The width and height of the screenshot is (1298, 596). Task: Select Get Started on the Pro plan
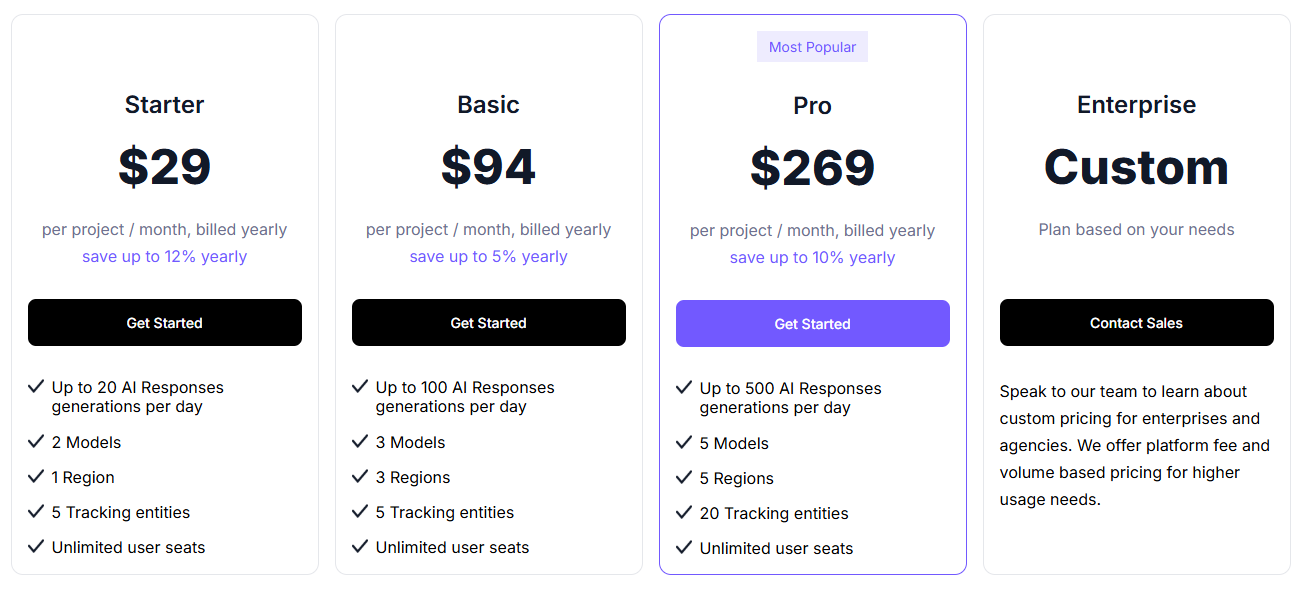click(x=812, y=323)
